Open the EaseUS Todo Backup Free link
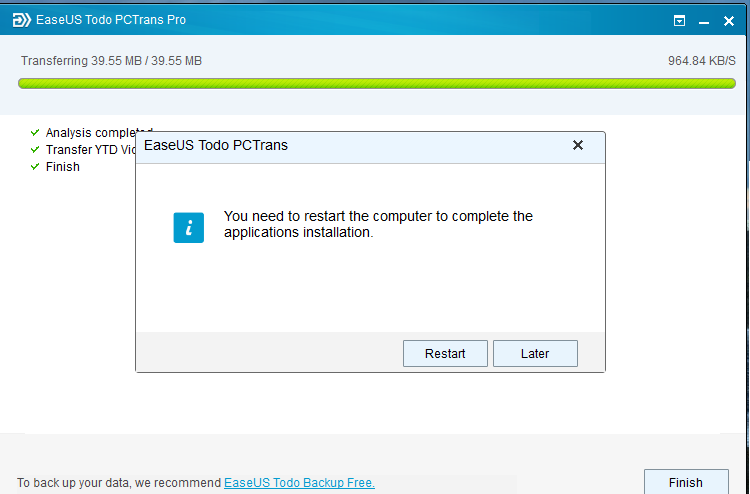The width and height of the screenshot is (750, 494). 299,483
